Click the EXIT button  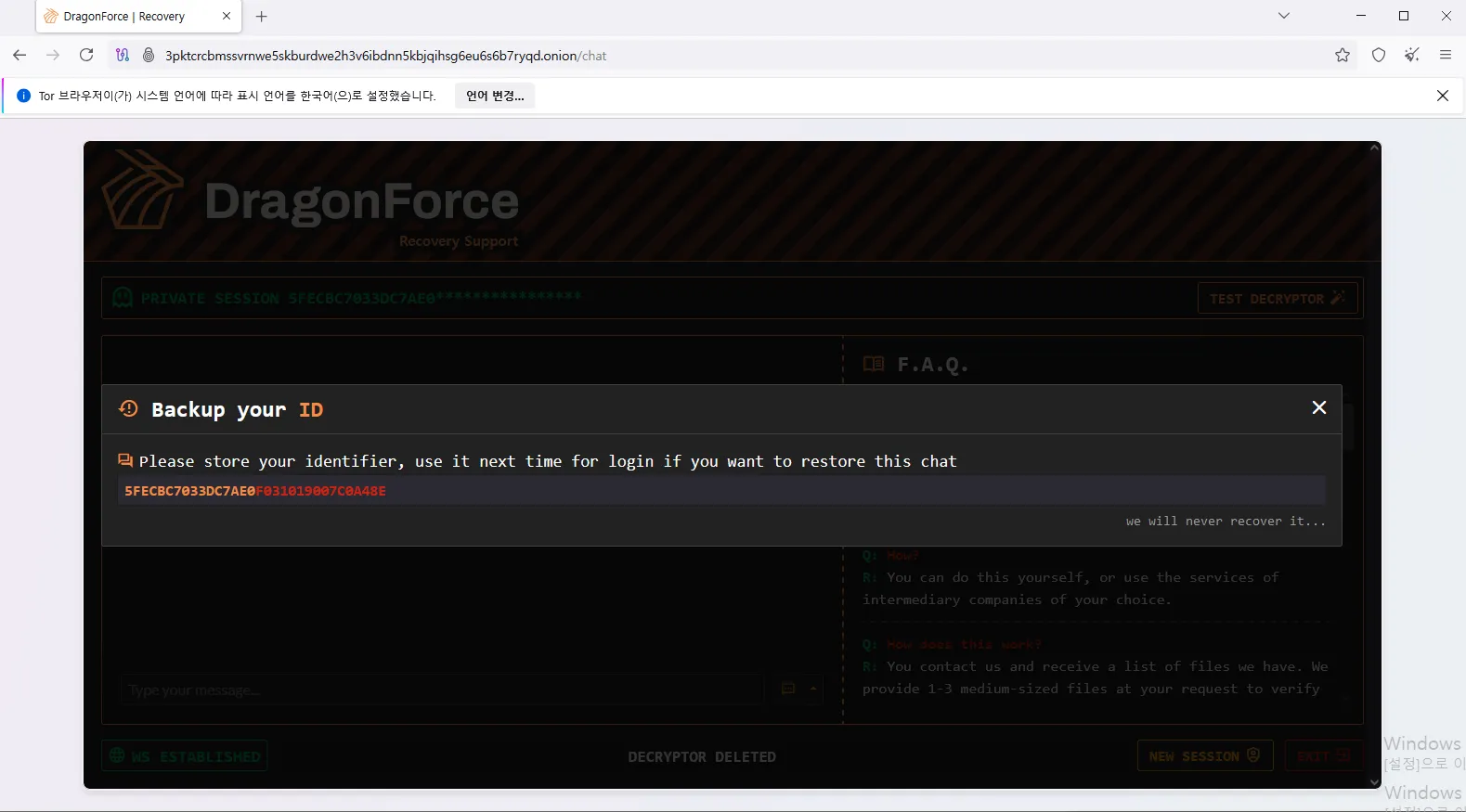pyautogui.click(x=1324, y=755)
